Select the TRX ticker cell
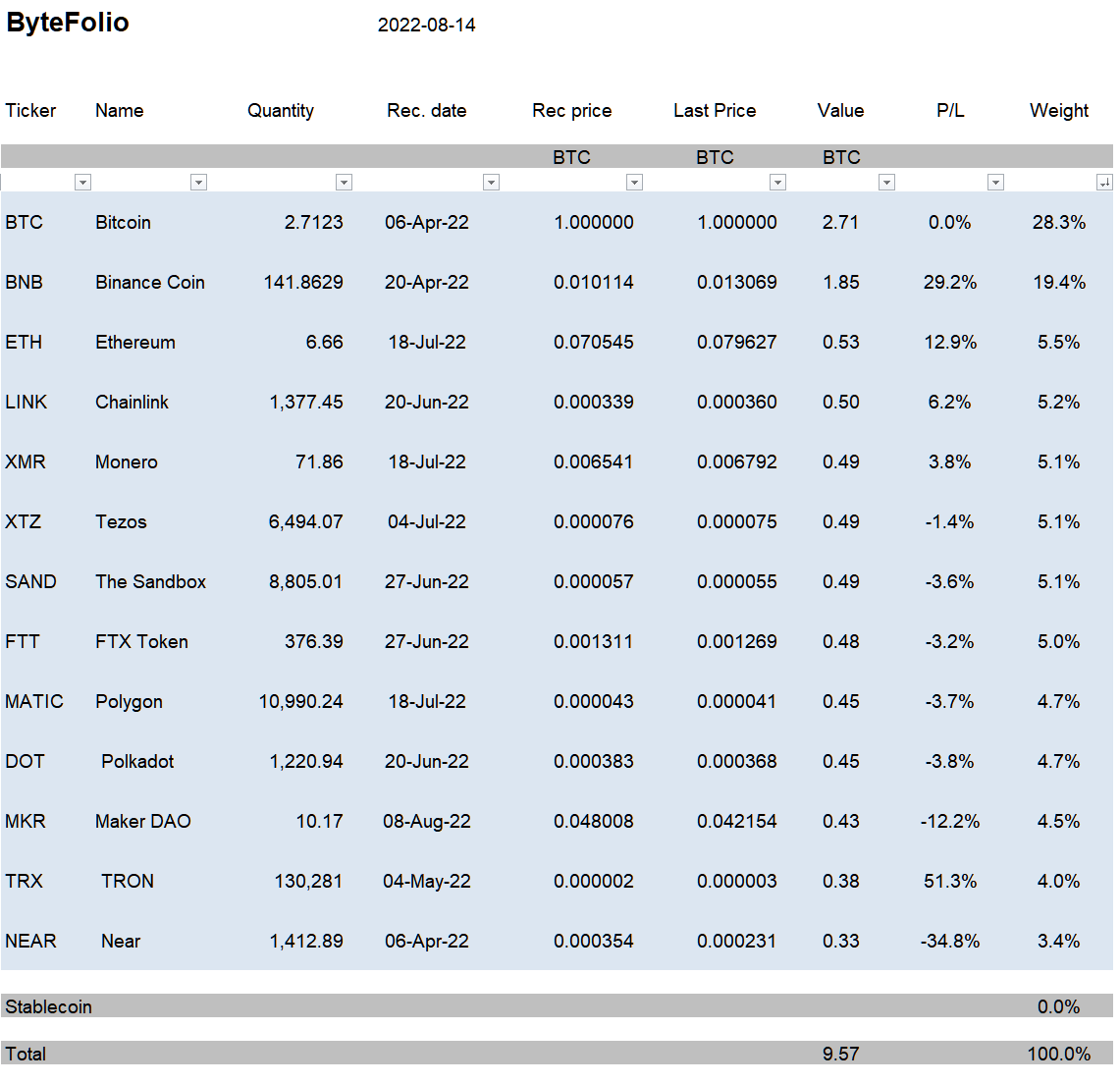 tap(25, 883)
